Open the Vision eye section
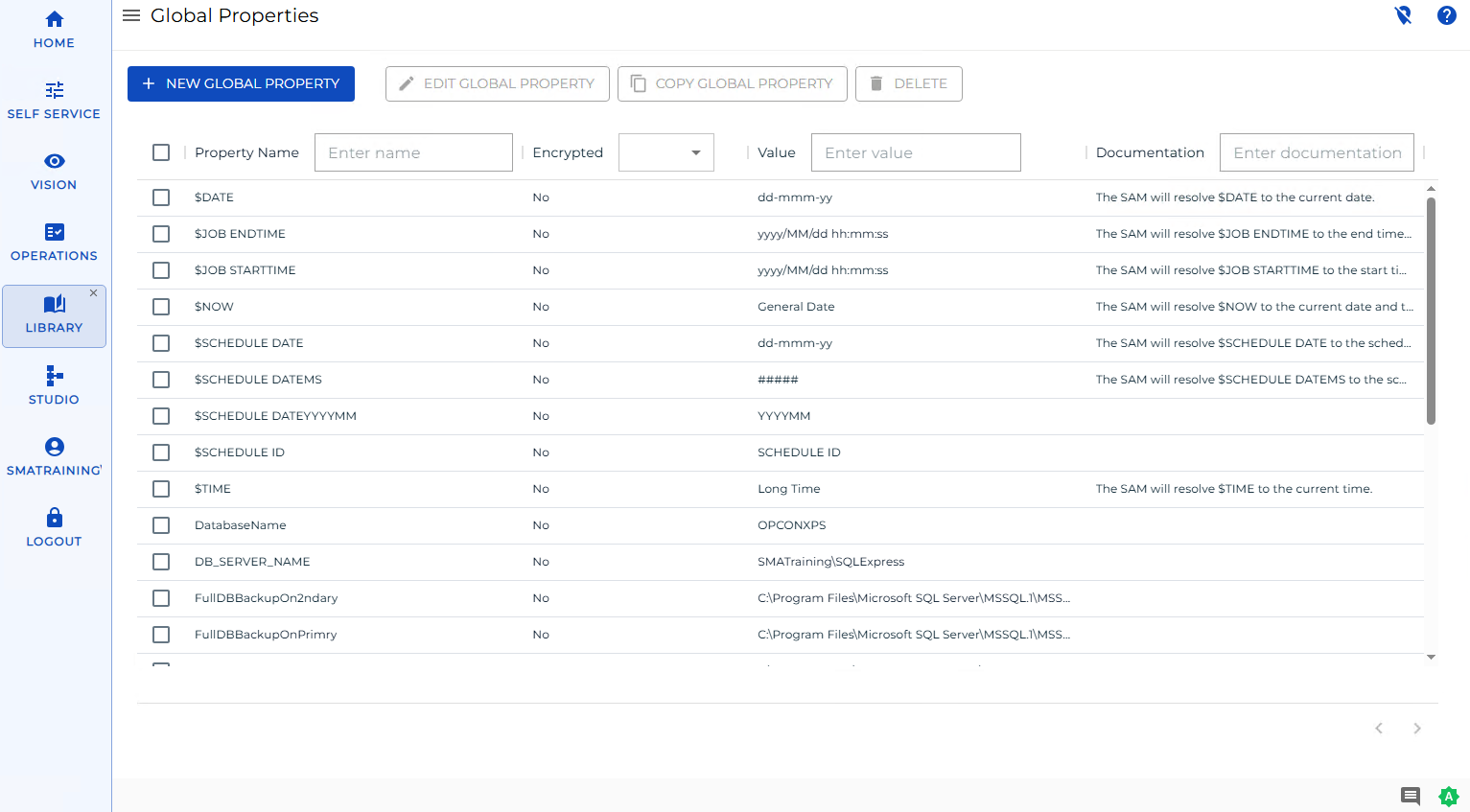The image size is (1470, 812). pos(55,171)
